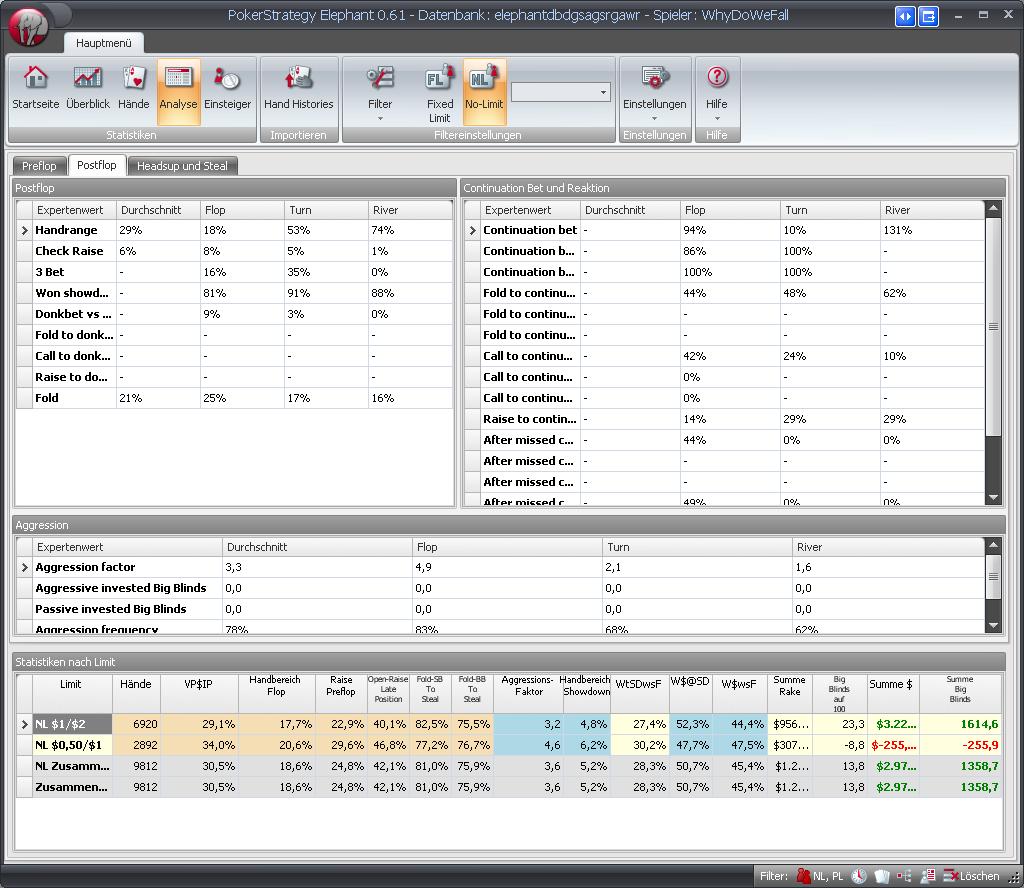
Task: Switch to the Headsup und Steal tab
Action: (182, 166)
